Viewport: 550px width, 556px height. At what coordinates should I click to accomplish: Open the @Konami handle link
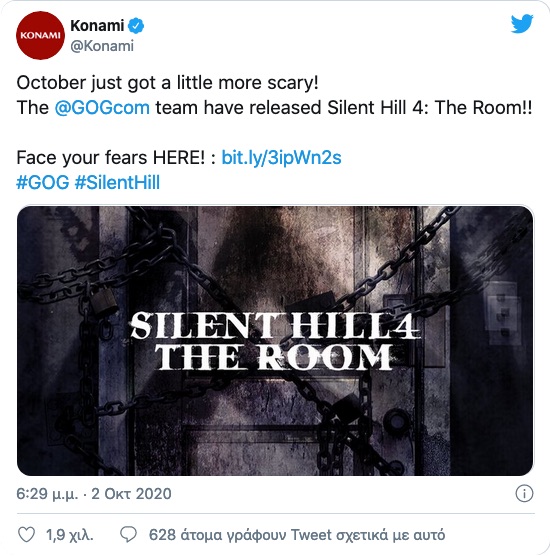point(102,46)
